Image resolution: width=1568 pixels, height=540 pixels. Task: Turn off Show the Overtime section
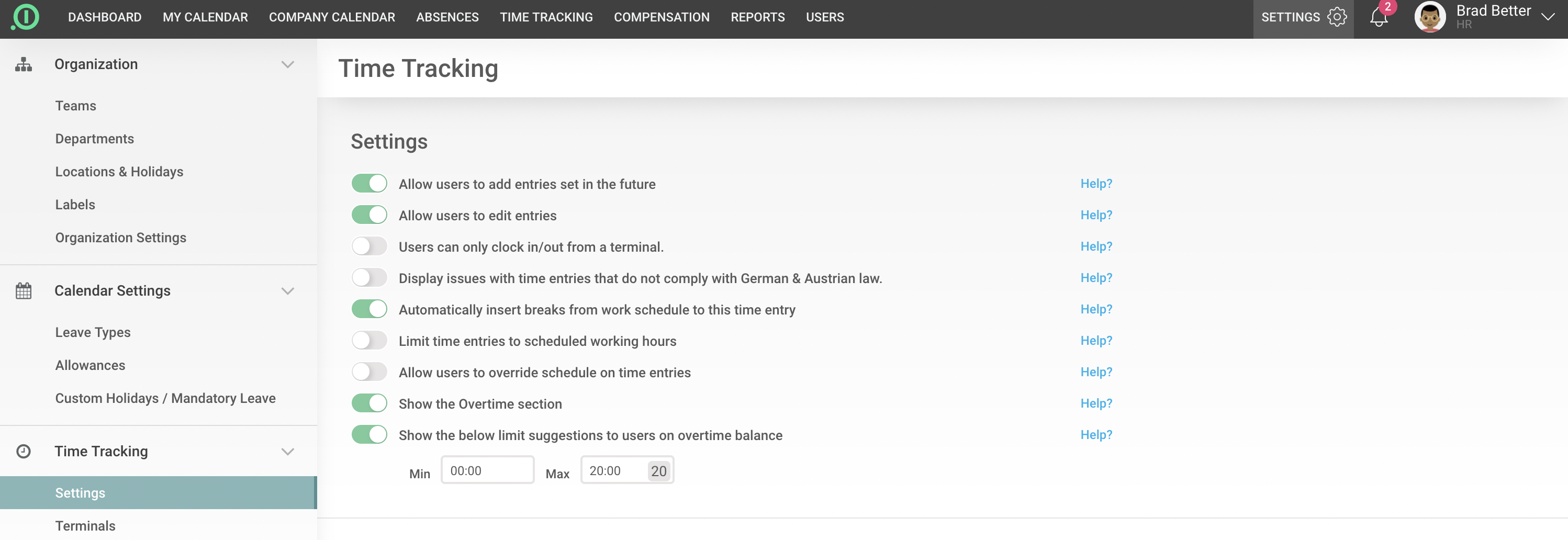(369, 403)
